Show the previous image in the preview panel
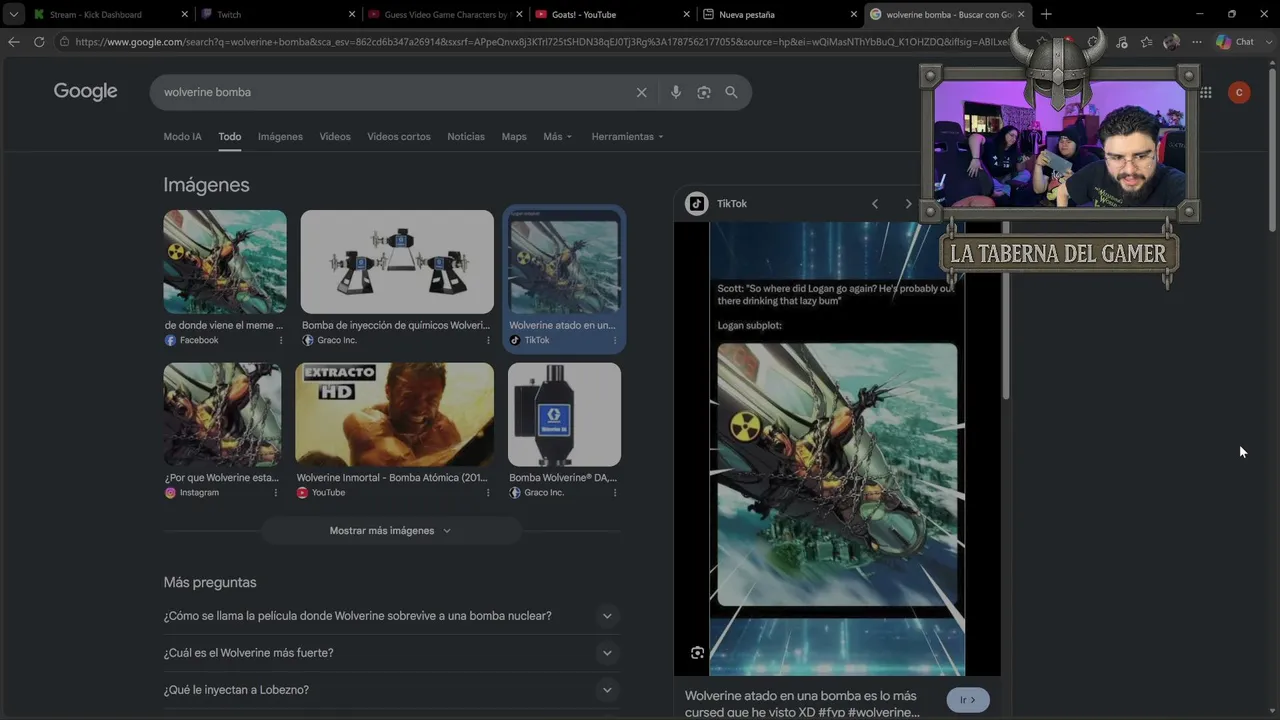 pos(875,204)
